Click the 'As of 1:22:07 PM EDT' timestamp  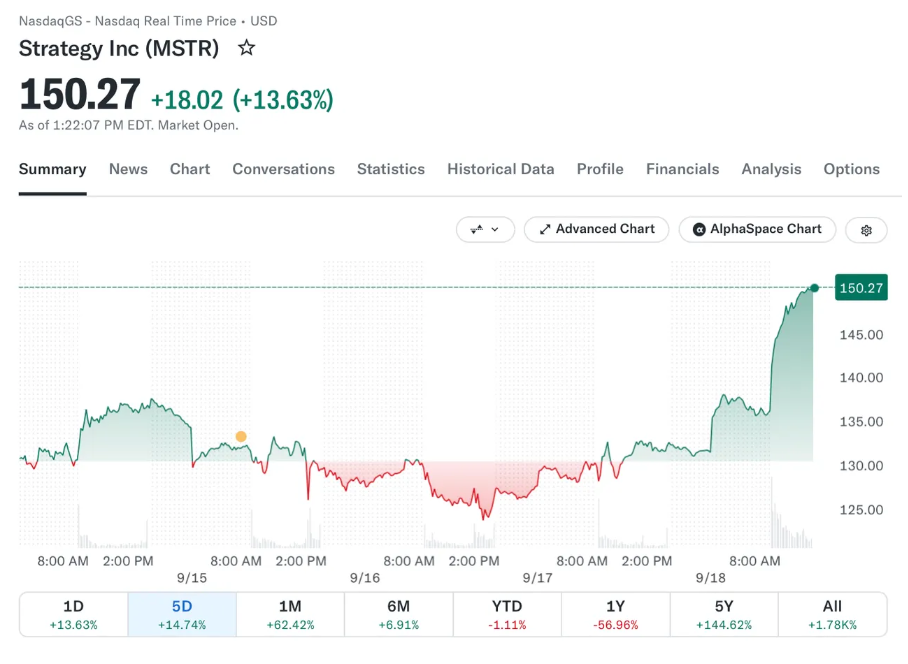pyautogui.click(x=129, y=125)
